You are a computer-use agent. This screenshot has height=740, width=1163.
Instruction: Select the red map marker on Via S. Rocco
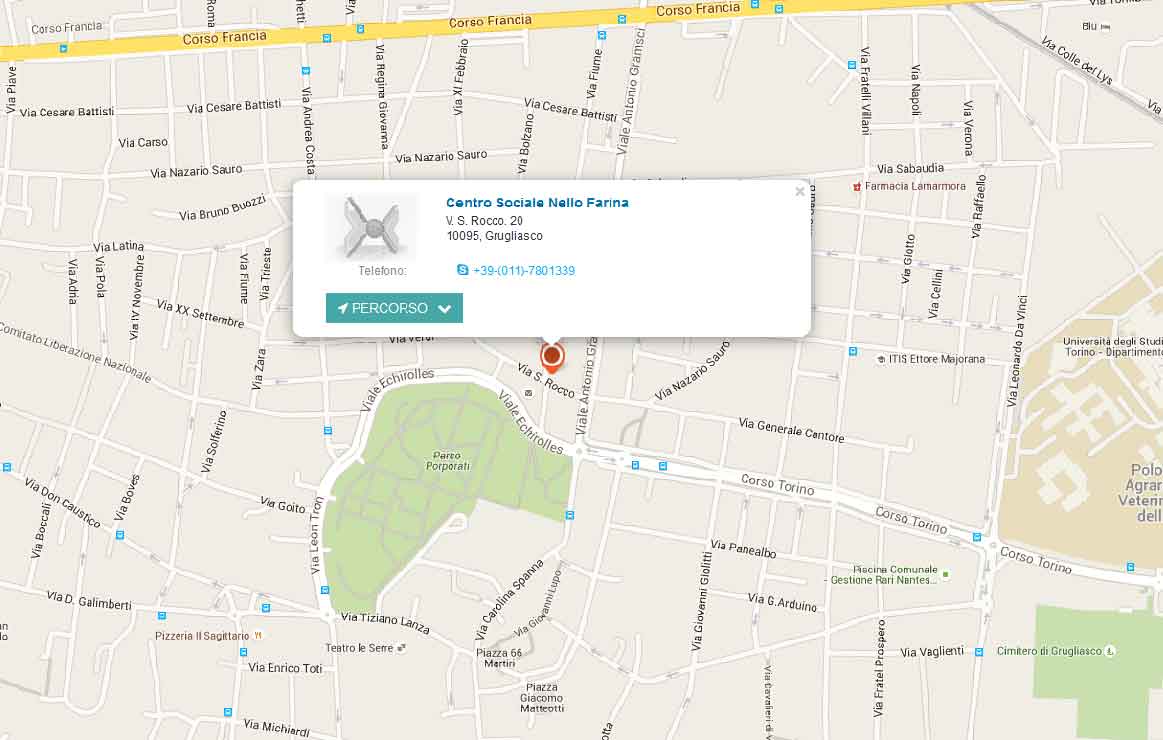(551, 357)
